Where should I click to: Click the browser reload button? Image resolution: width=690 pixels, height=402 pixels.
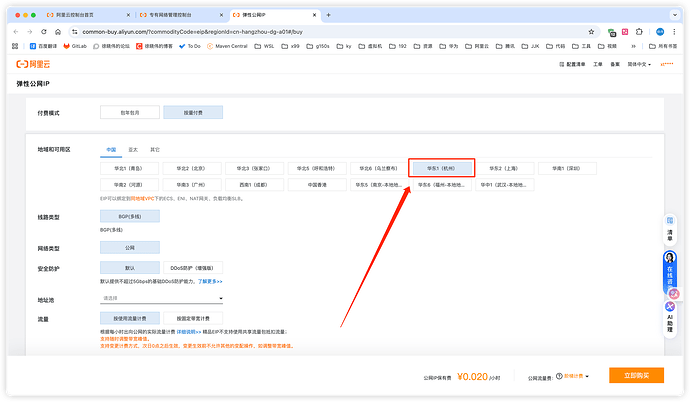pyautogui.click(x=42, y=32)
